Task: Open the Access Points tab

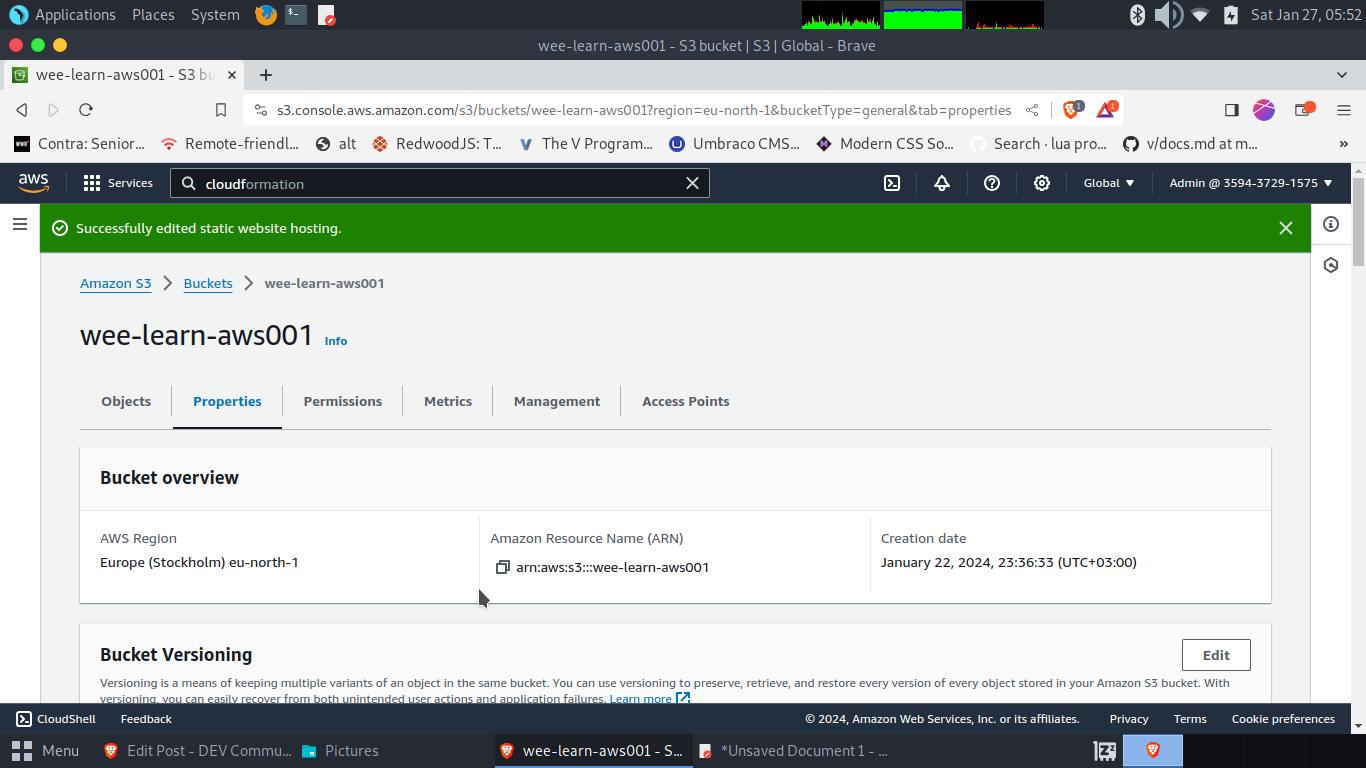Action: click(686, 401)
